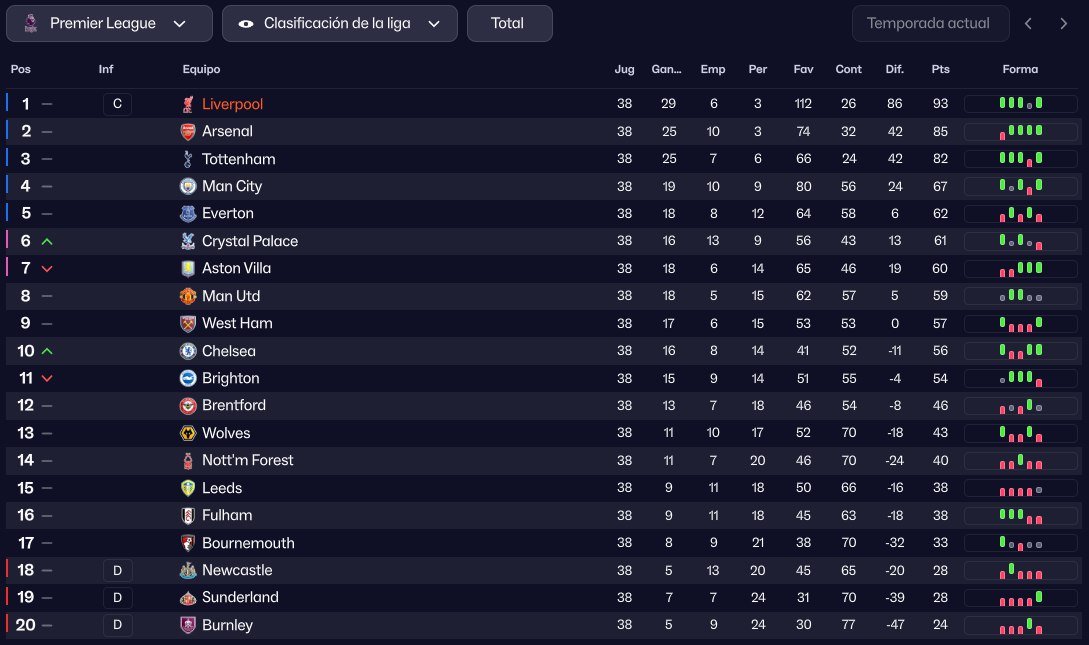The image size is (1089, 645).
Task: Expand the Clasificación de la liga dropdown
Action: (339, 23)
